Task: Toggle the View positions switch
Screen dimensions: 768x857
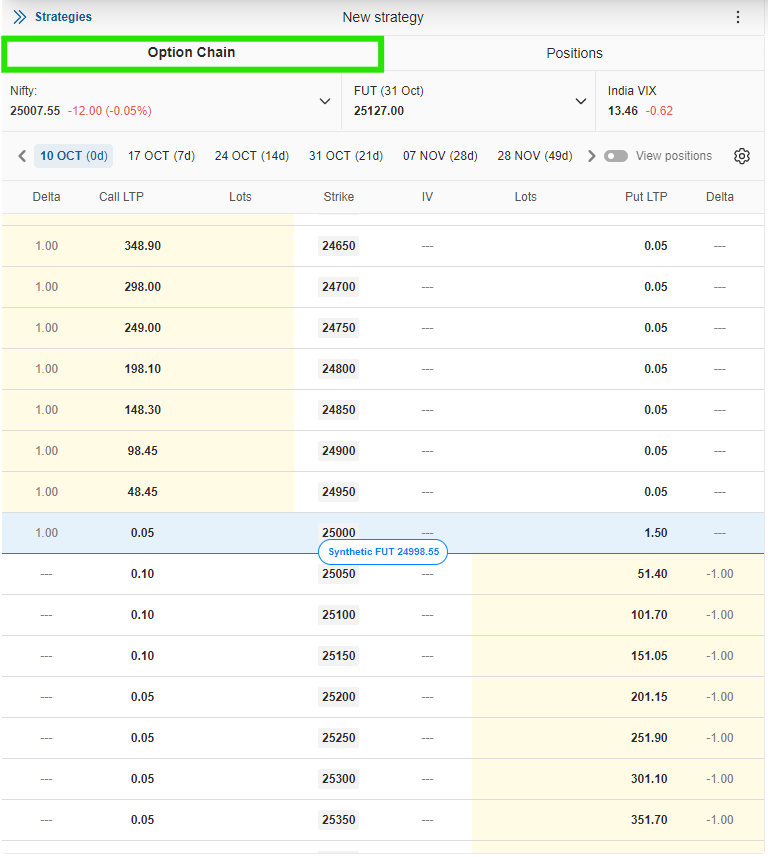Action: (x=615, y=156)
